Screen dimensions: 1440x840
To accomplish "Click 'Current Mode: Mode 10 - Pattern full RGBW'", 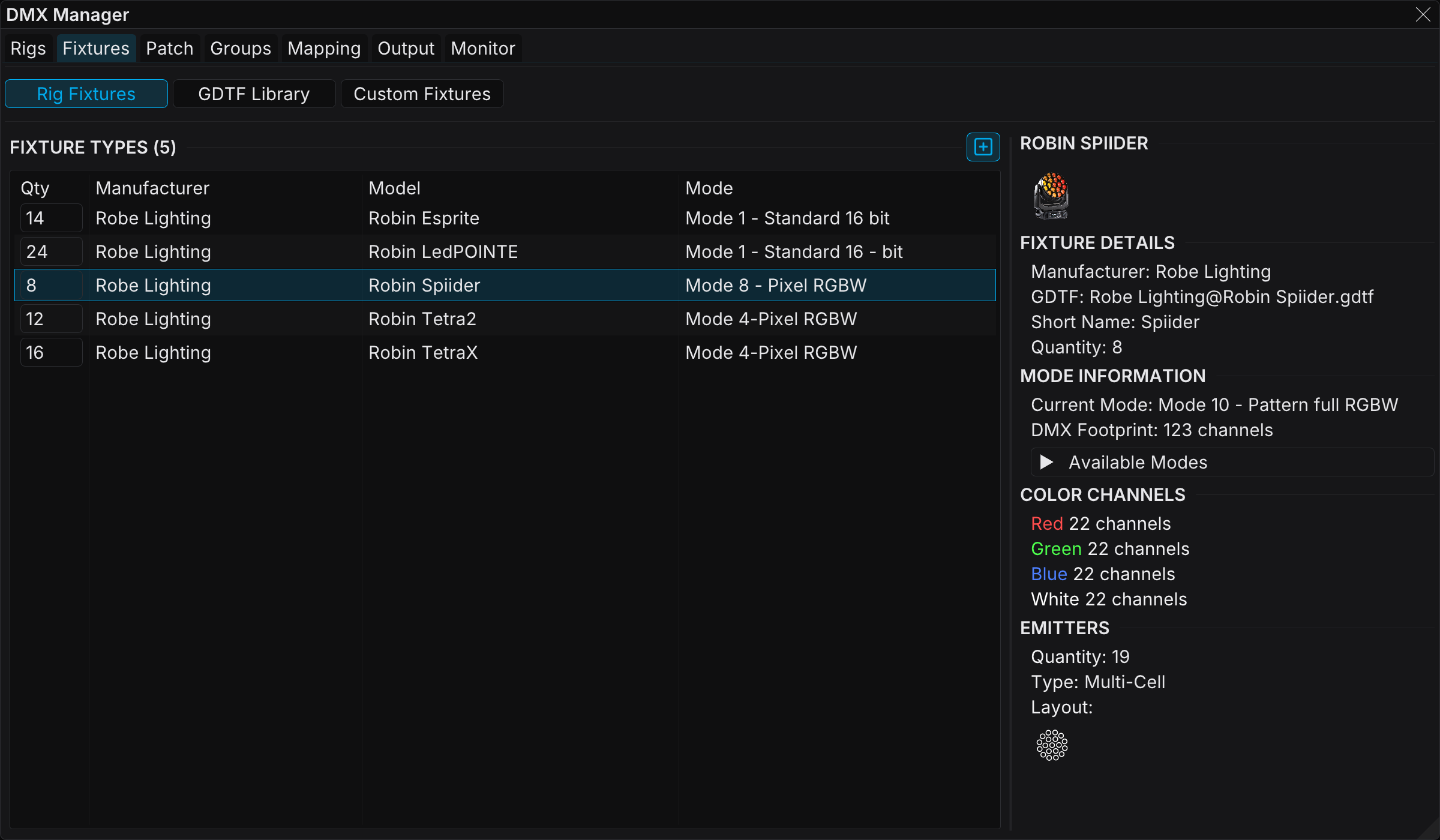I will click(1214, 404).
